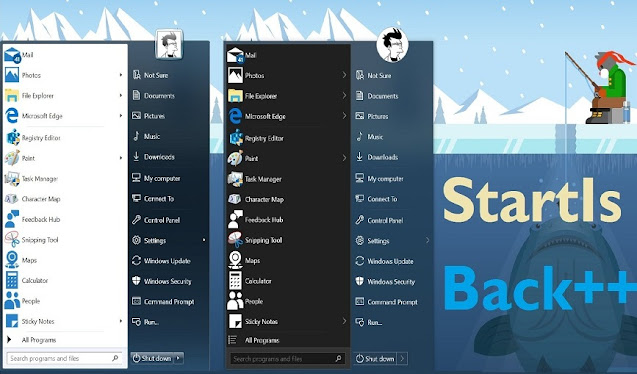Click the user avatar atop the light menu

[169, 44]
